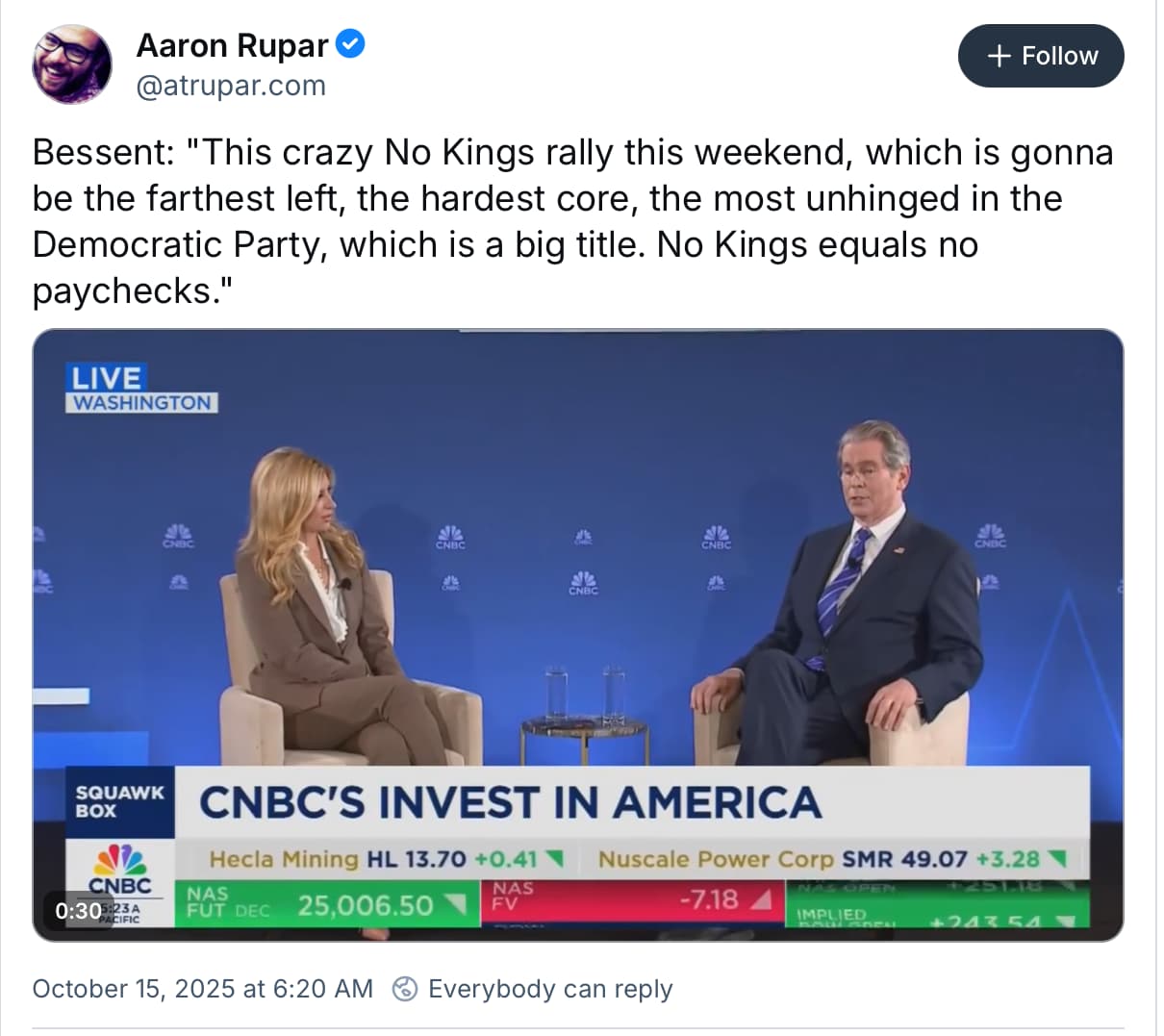1164x1036 pixels.
Task: Click the red -7.18 NAS FV box
Action: click(x=630, y=900)
